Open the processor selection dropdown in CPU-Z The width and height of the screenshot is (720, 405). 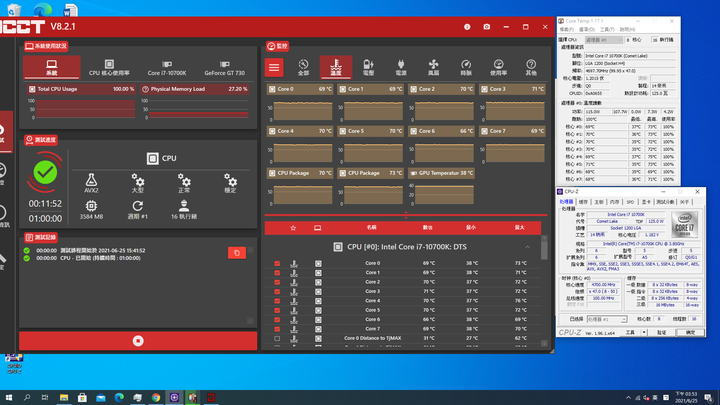[607, 319]
